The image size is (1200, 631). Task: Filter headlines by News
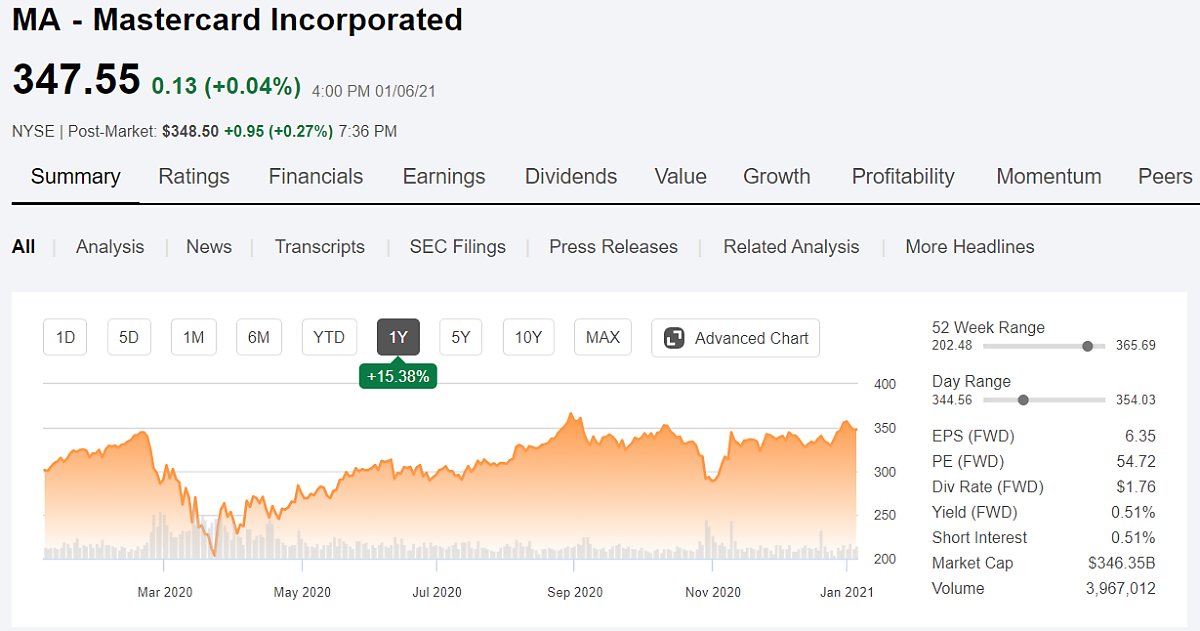[209, 247]
